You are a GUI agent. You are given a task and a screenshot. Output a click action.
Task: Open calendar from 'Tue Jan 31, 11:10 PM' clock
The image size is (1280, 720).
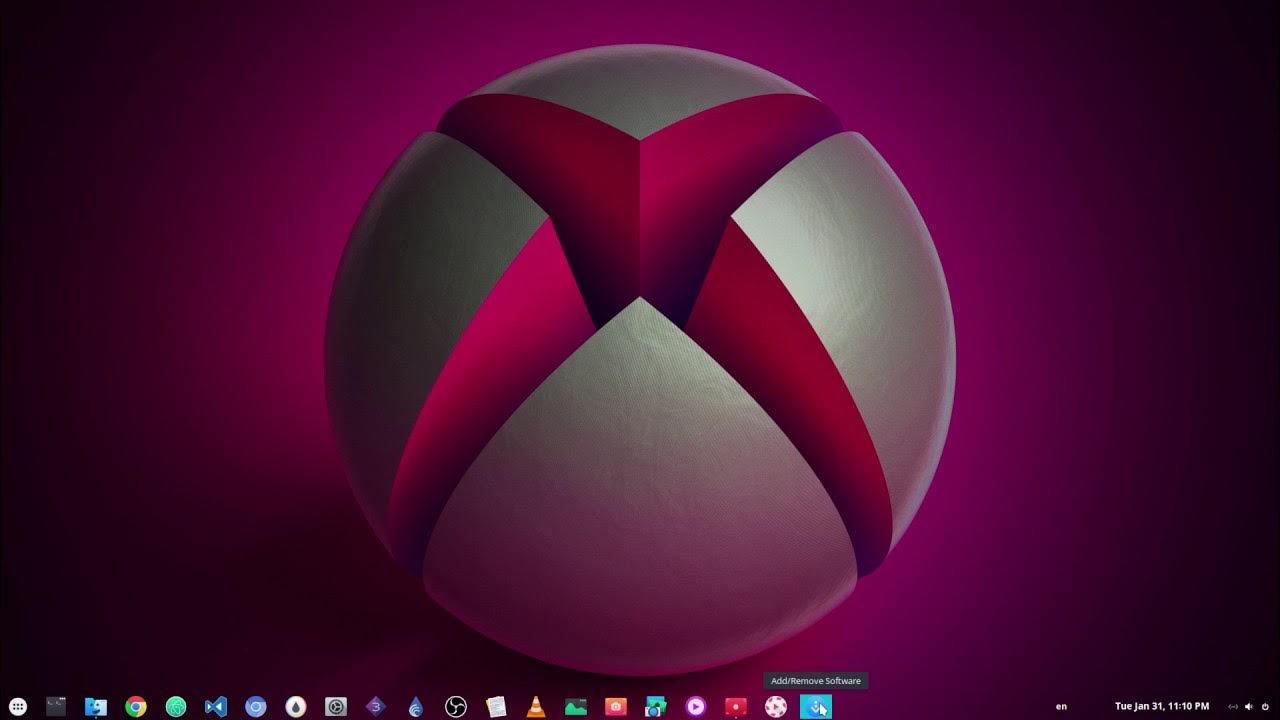pyautogui.click(x=1162, y=707)
